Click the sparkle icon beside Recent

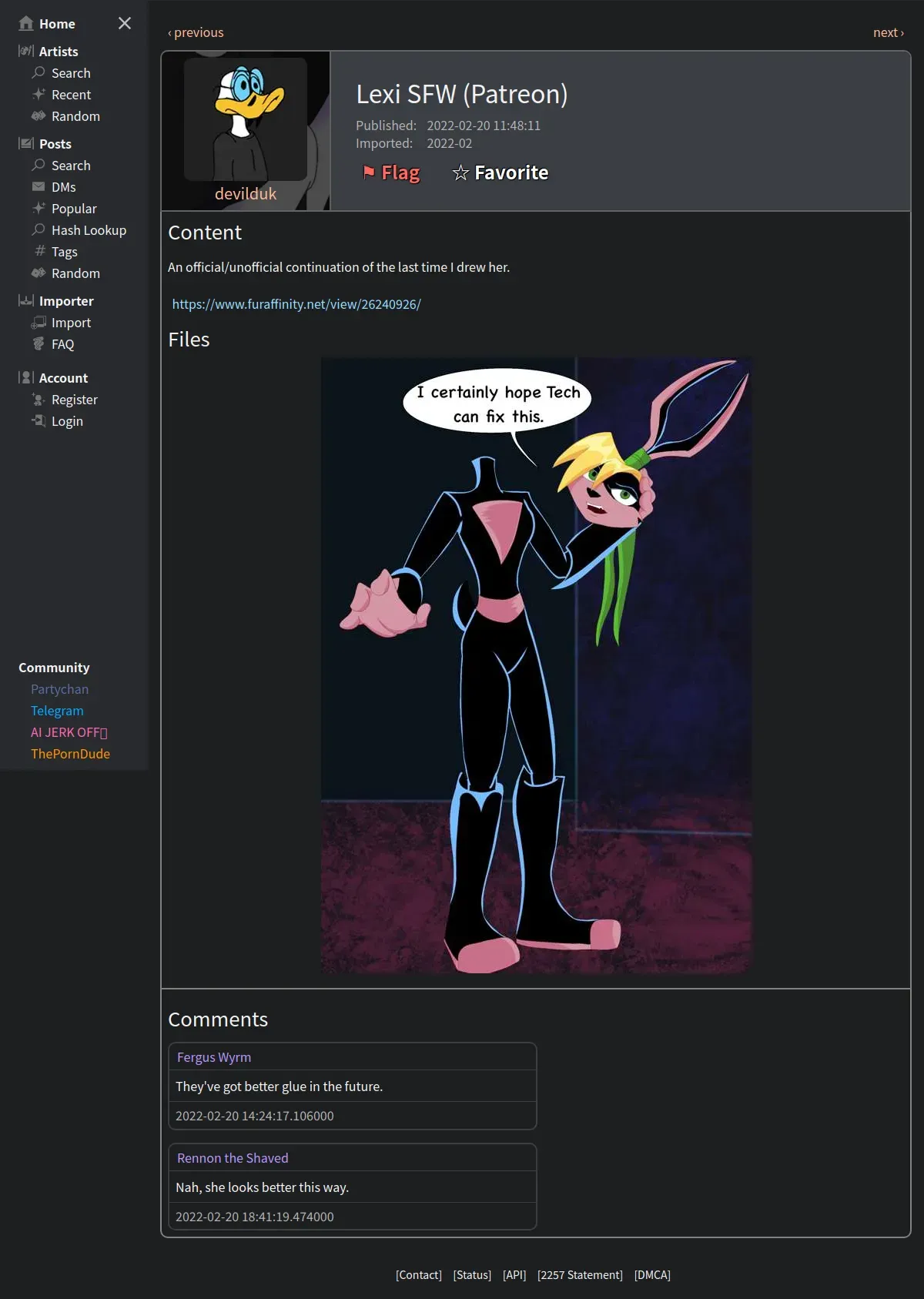pyautogui.click(x=38, y=95)
